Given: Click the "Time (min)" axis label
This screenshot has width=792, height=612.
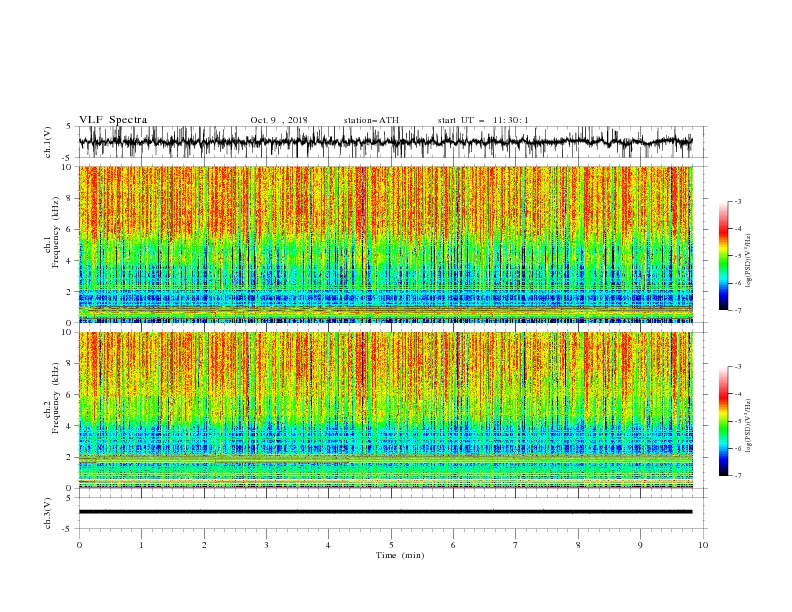Looking at the screenshot, I should coord(400,555).
